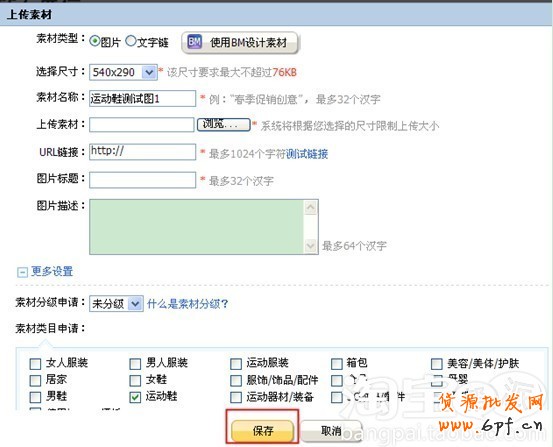Enable the 箱包 category checkbox

[x=337, y=364]
